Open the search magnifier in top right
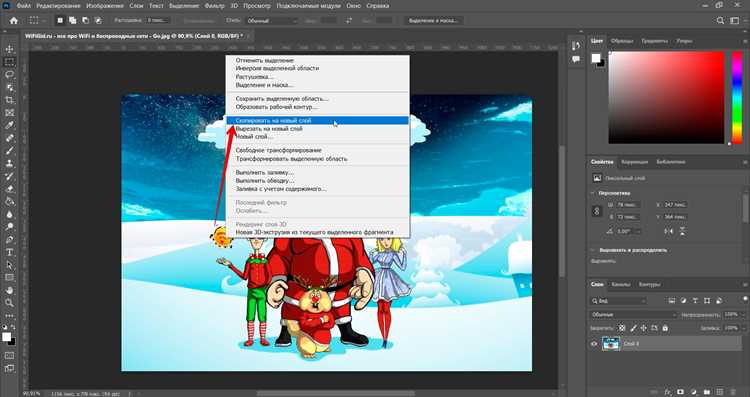Viewport: 750px width, 397px height. 720,21
